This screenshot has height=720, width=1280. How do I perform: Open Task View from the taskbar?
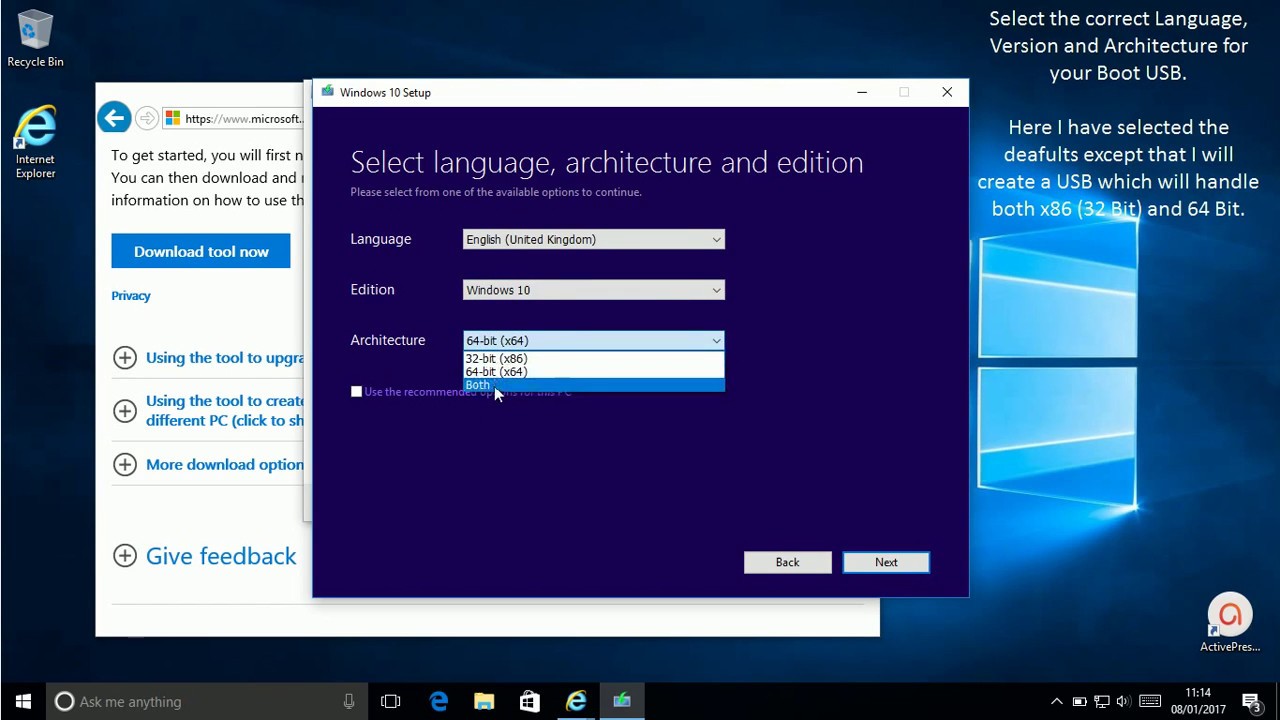click(391, 702)
